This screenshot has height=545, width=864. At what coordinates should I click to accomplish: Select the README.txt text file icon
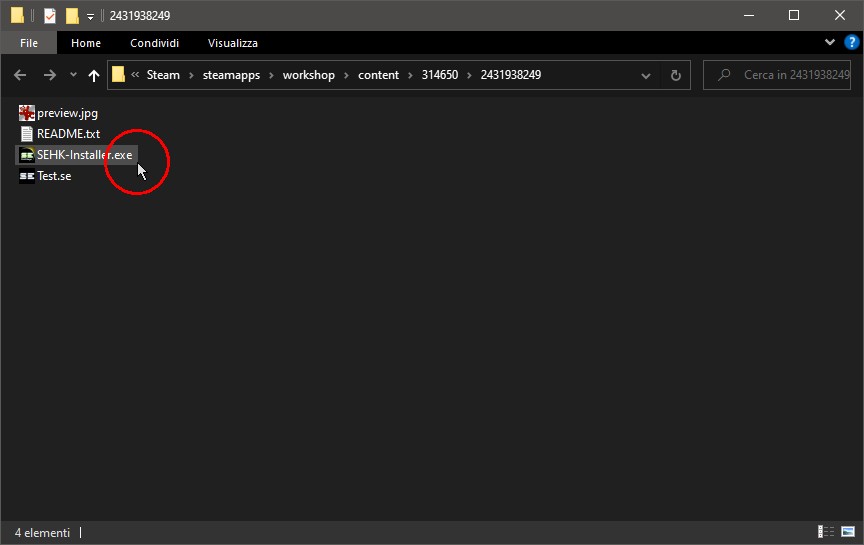click(27, 134)
